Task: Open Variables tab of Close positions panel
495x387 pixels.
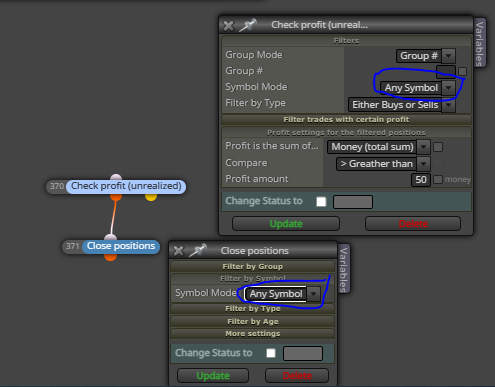Action: tap(343, 269)
